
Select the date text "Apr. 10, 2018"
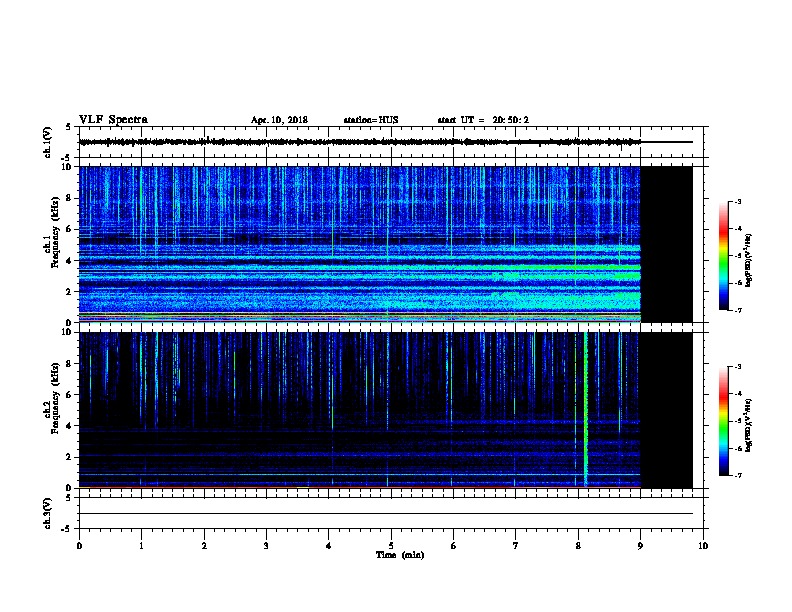pyautogui.click(x=279, y=120)
